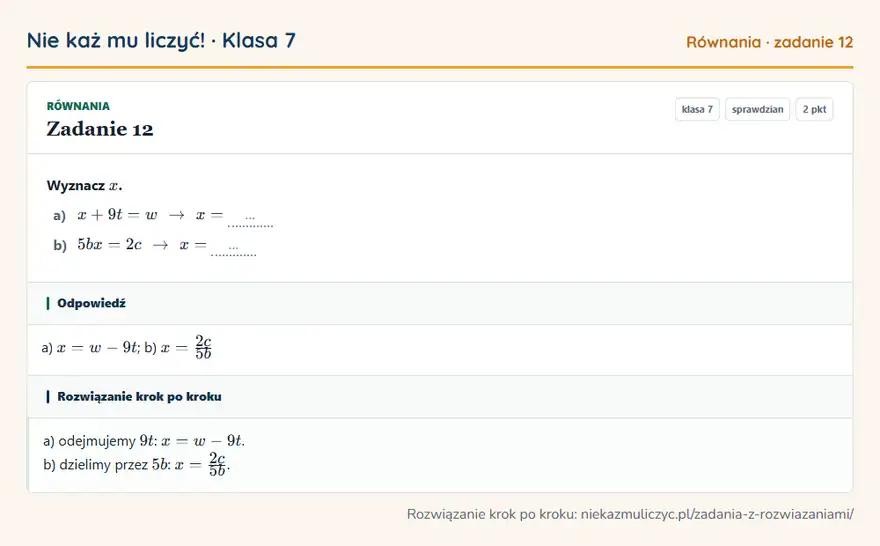880x546 pixels.
Task: Click the step 'b) dzielimy przez 5b'
Action: [x=136, y=465]
